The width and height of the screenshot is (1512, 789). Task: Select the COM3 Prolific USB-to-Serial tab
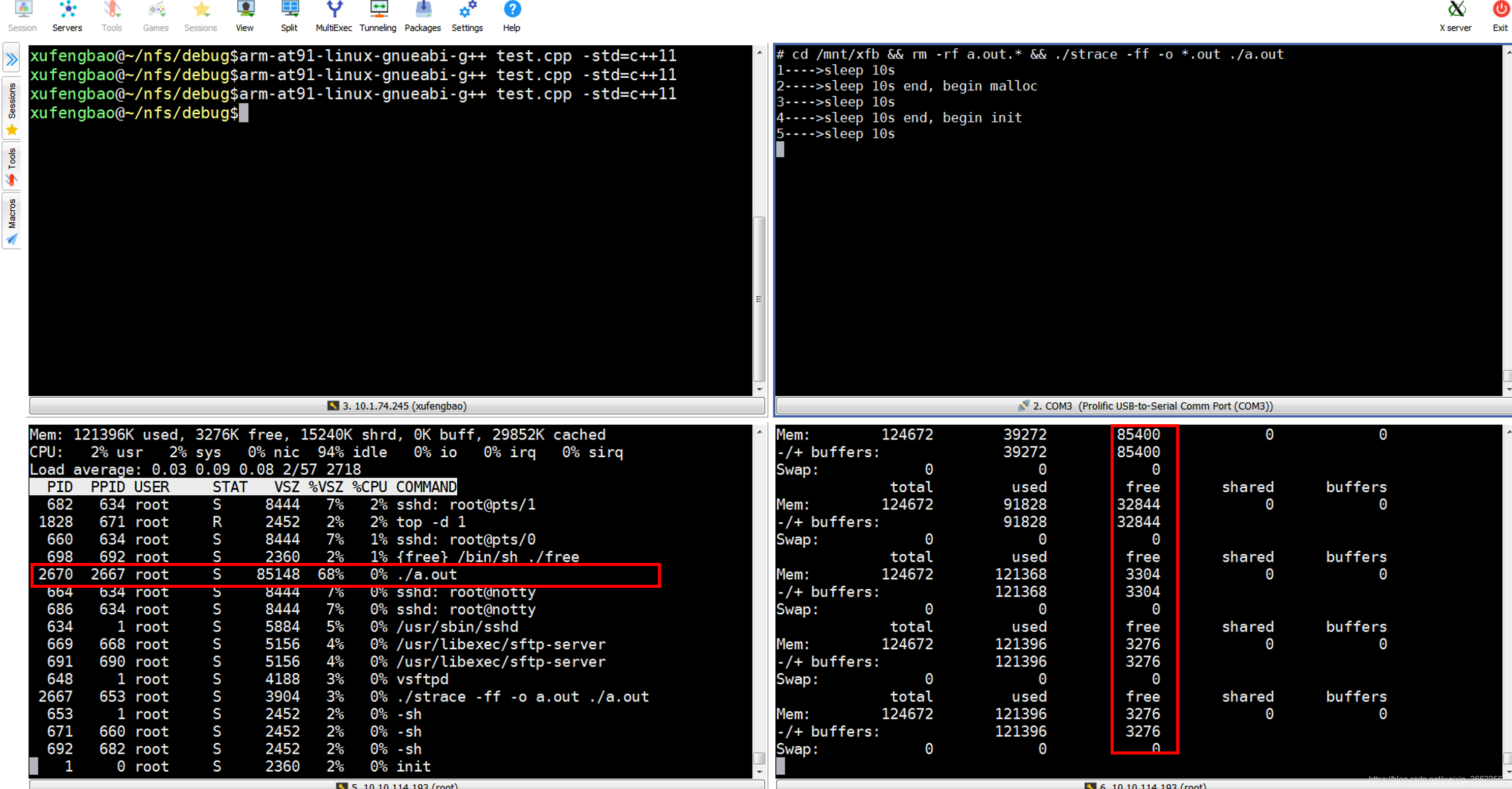pyautogui.click(x=1145, y=405)
